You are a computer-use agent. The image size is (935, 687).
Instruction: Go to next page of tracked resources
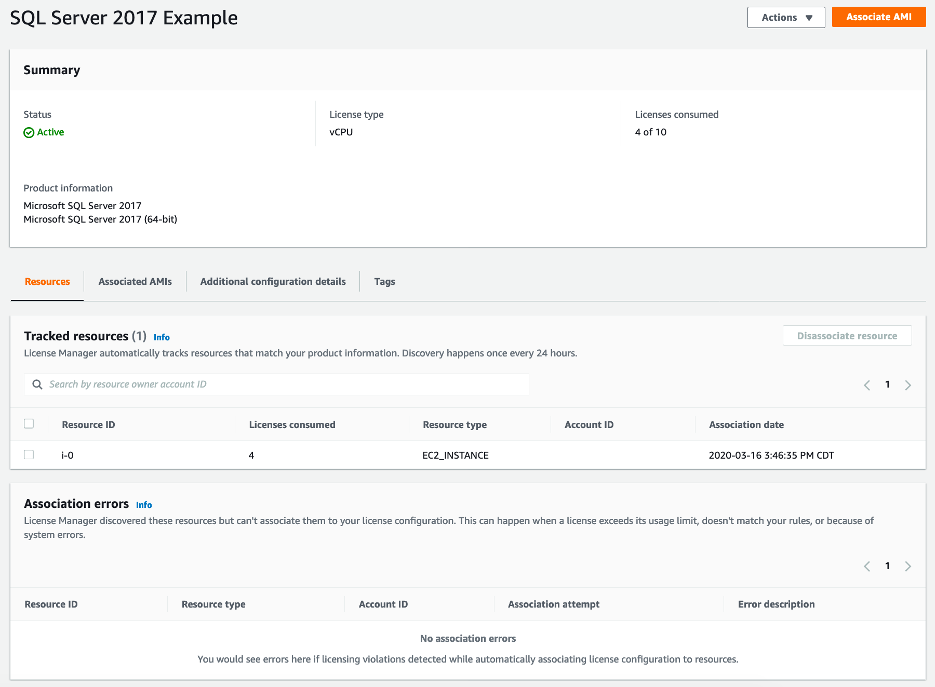click(x=908, y=385)
